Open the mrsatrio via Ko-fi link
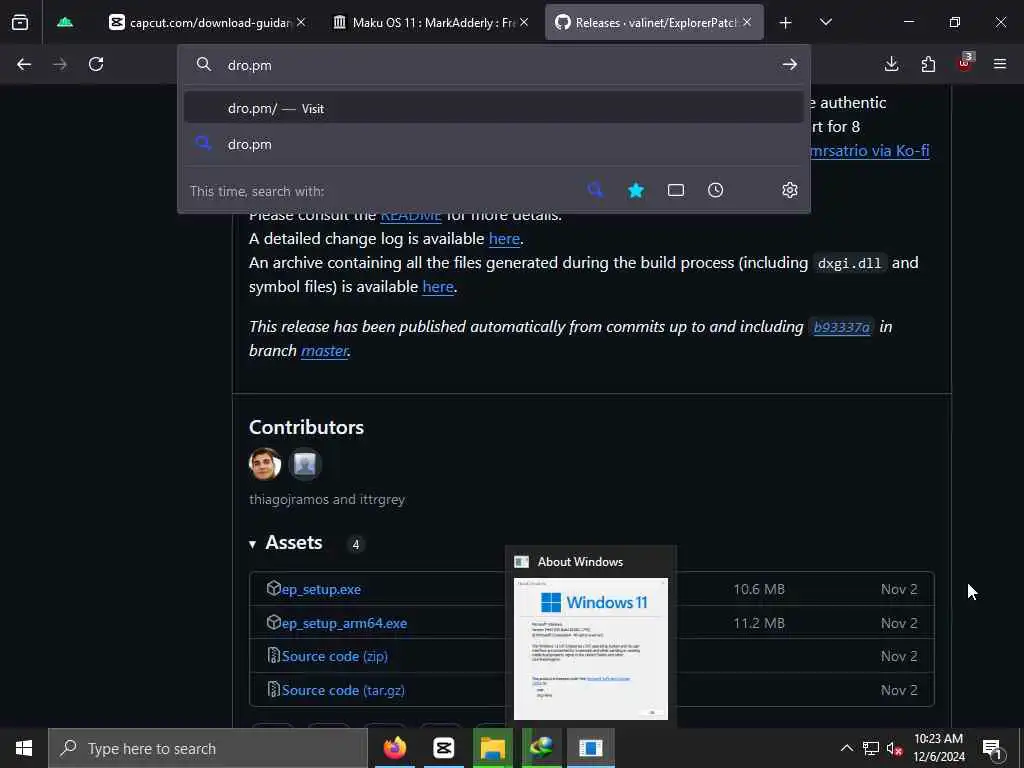 (869, 150)
